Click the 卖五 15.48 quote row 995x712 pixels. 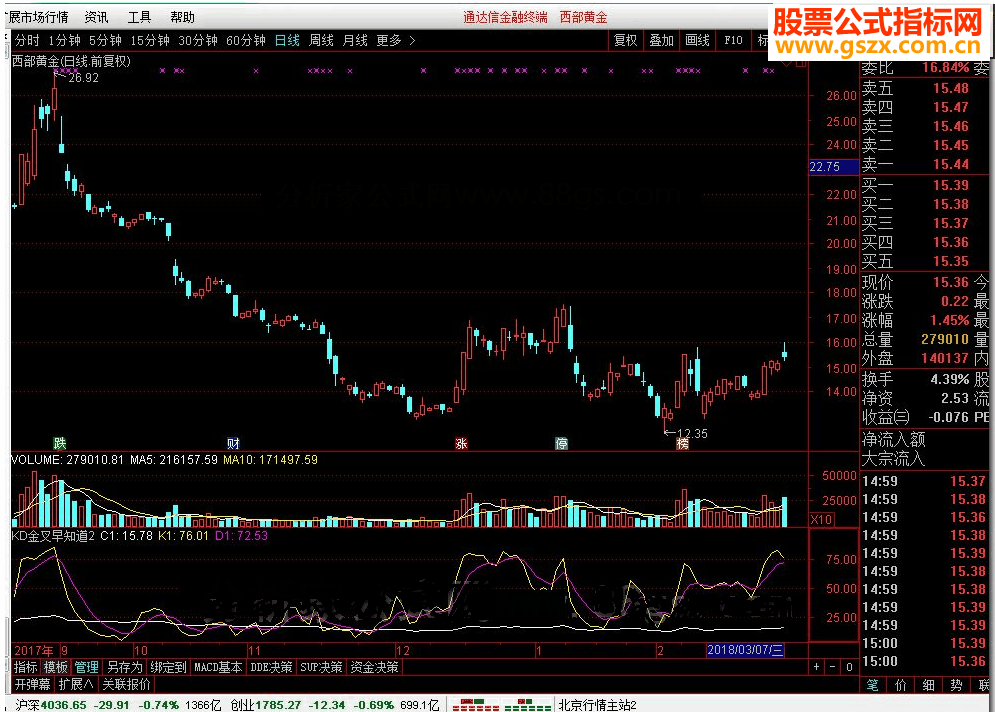pyautogui.click(x=924, y=88)
